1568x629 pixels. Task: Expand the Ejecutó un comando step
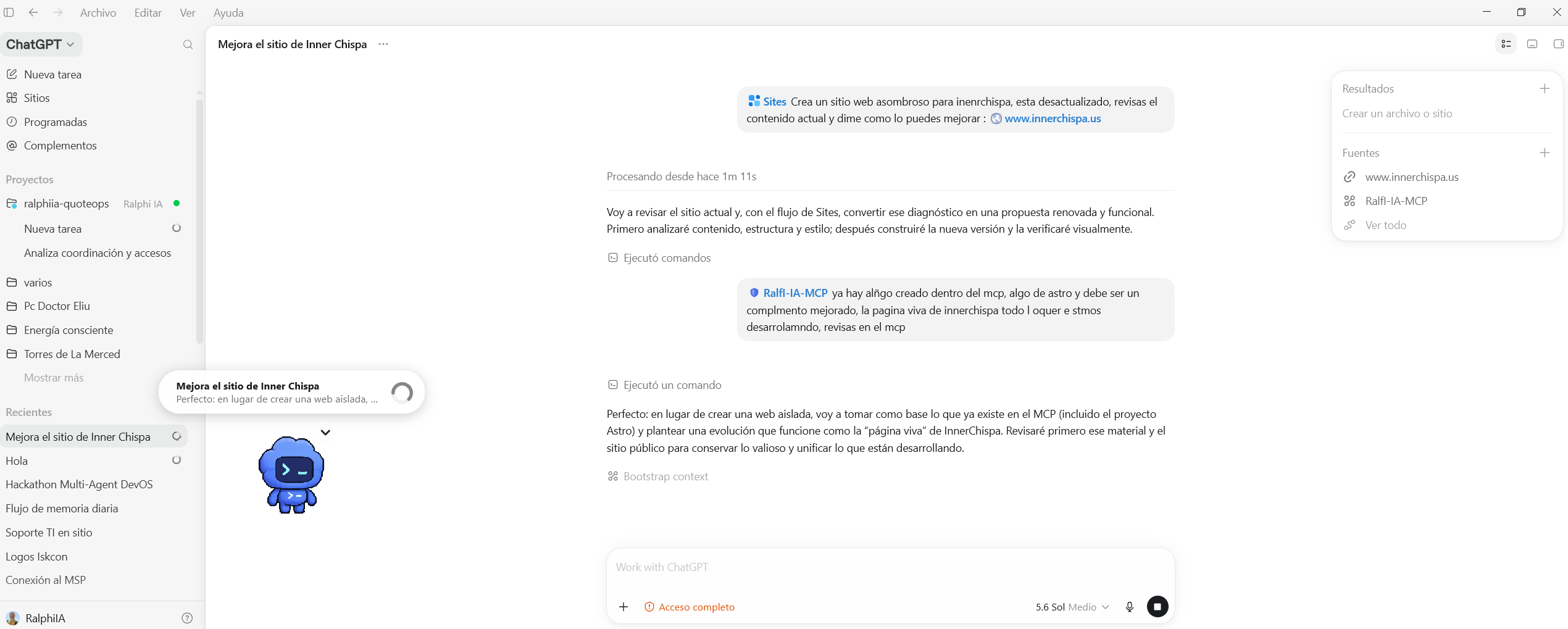tap(664, 385)
